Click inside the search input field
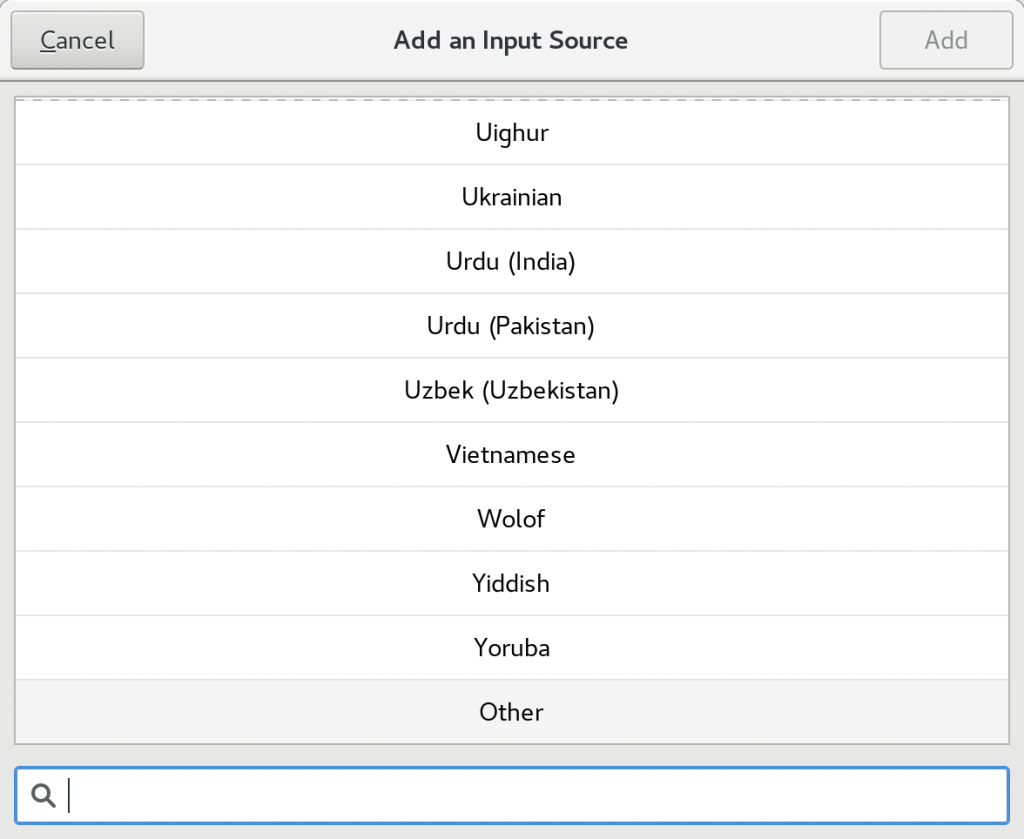 pos(400,794)
